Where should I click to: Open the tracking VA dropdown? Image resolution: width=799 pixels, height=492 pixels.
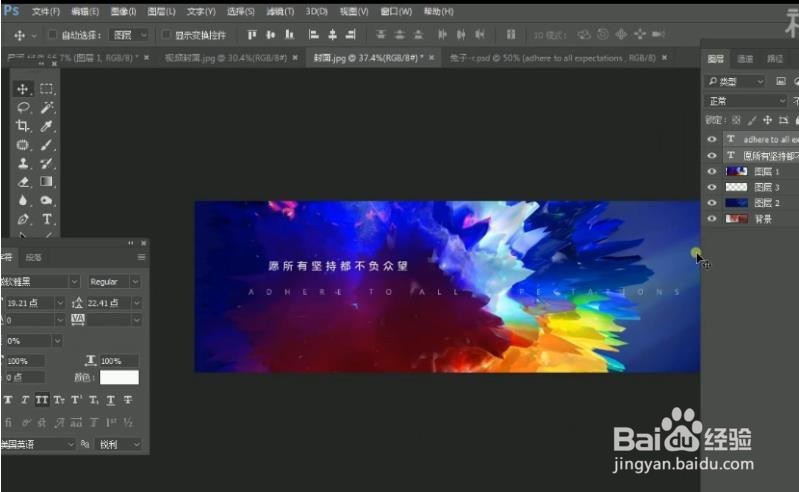[x=137, y=320]
